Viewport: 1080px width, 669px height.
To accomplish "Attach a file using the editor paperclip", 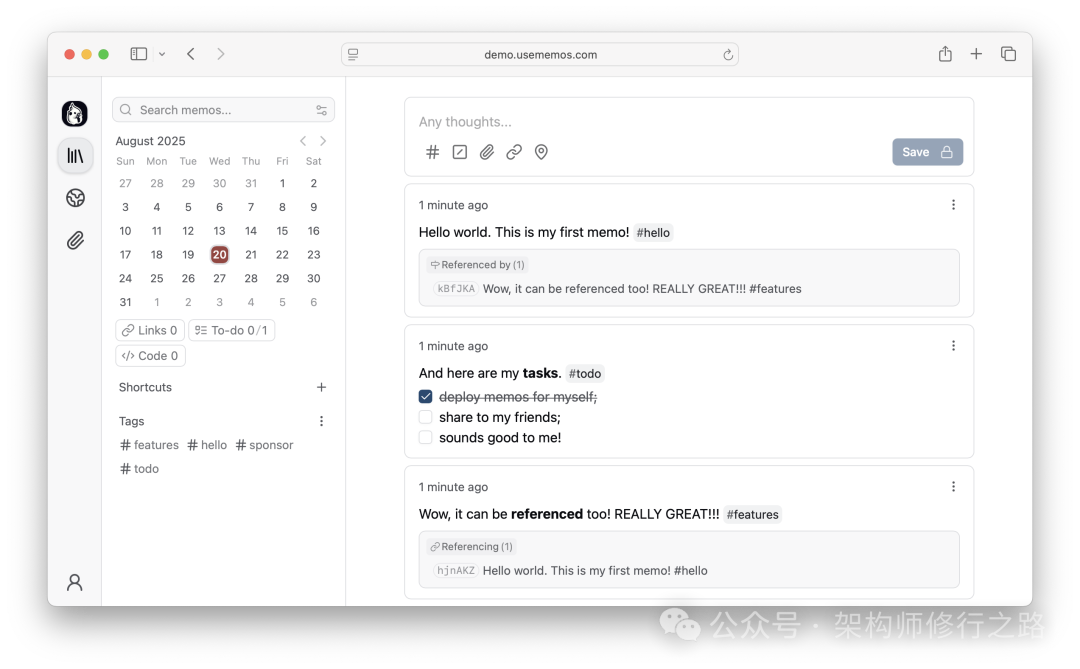I will click(x=487, y=152).
